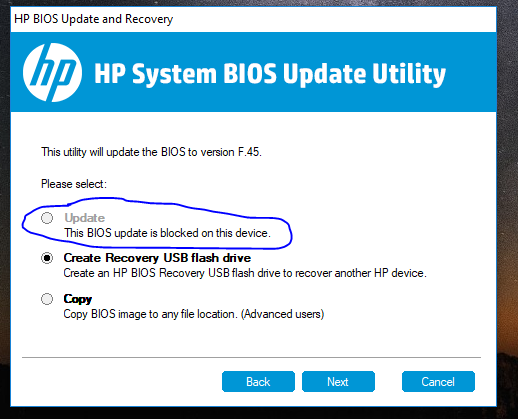This screenshot has width=518, height=419.
Task: Click the greyed-out Update radio button
Action: pos(47,218)
